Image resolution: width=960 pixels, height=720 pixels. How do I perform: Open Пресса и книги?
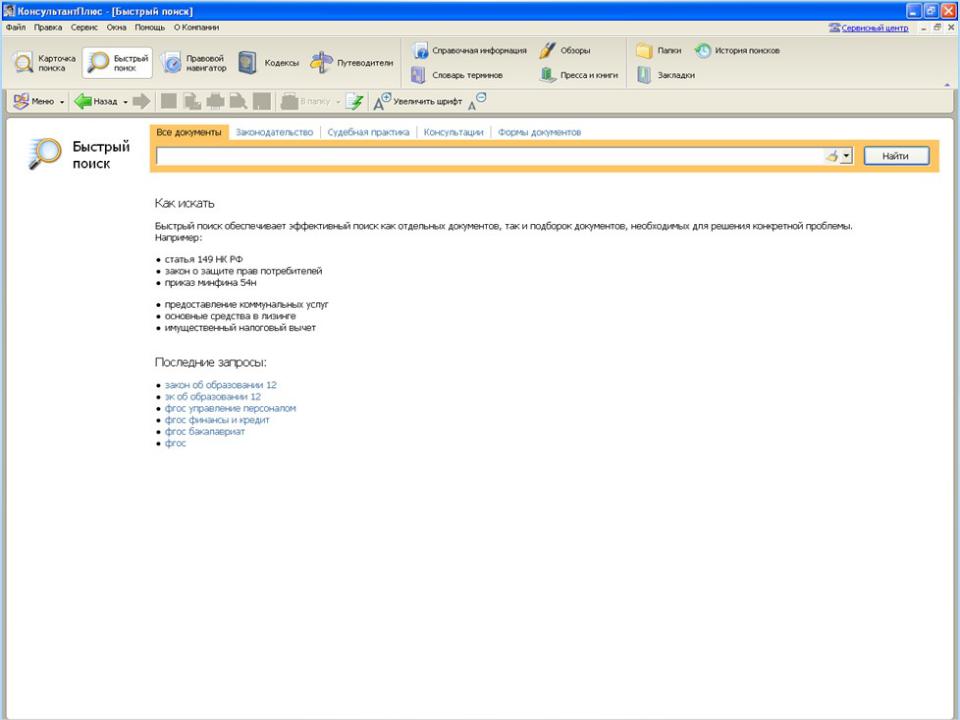click(x=579, y=75)
